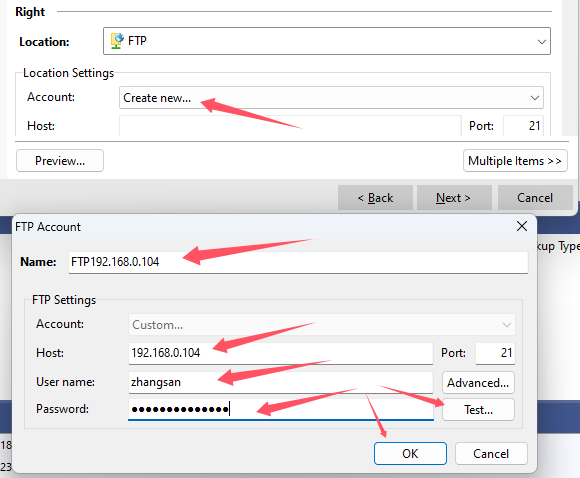Click the Port field in FTP Settings

click(x=495, y=353)
